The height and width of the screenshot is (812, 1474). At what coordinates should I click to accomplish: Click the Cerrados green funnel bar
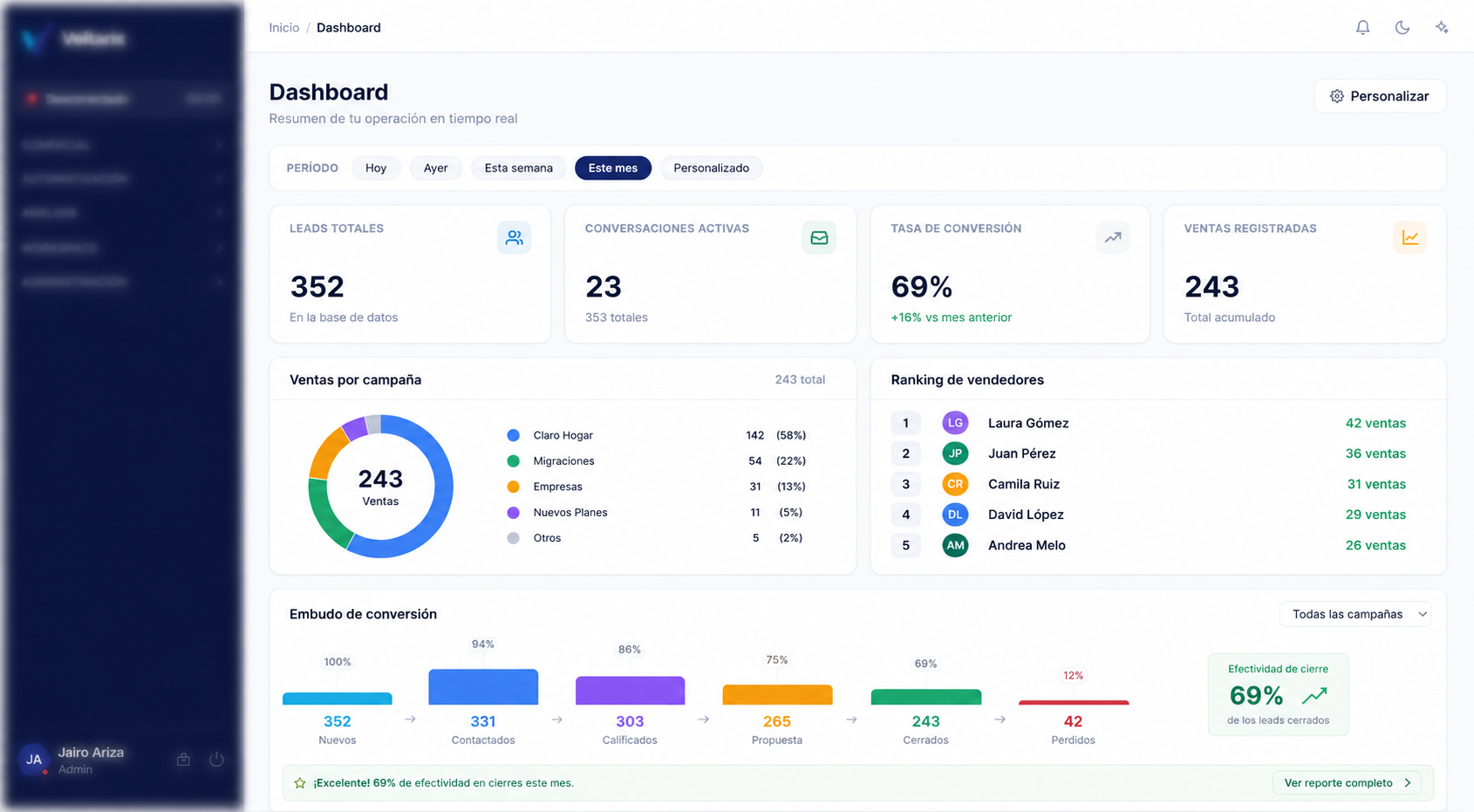[x=926, y=697]
